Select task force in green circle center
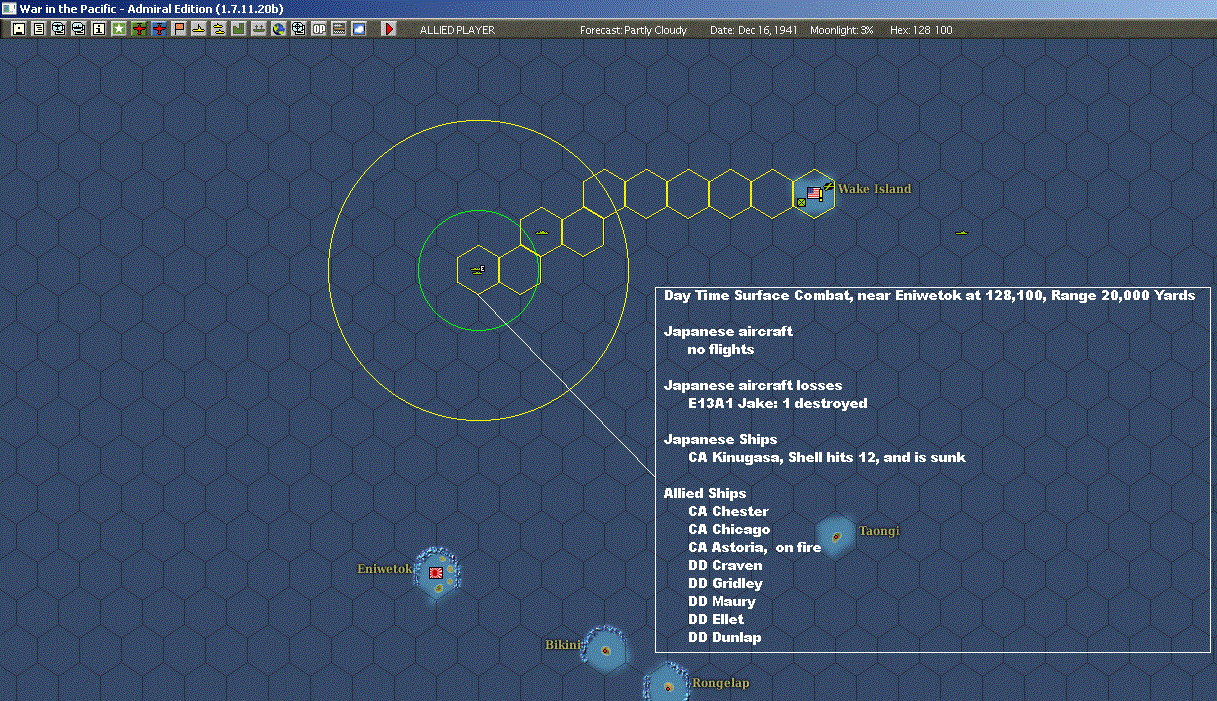The image size is (1217, 701). tap(478, 269)
